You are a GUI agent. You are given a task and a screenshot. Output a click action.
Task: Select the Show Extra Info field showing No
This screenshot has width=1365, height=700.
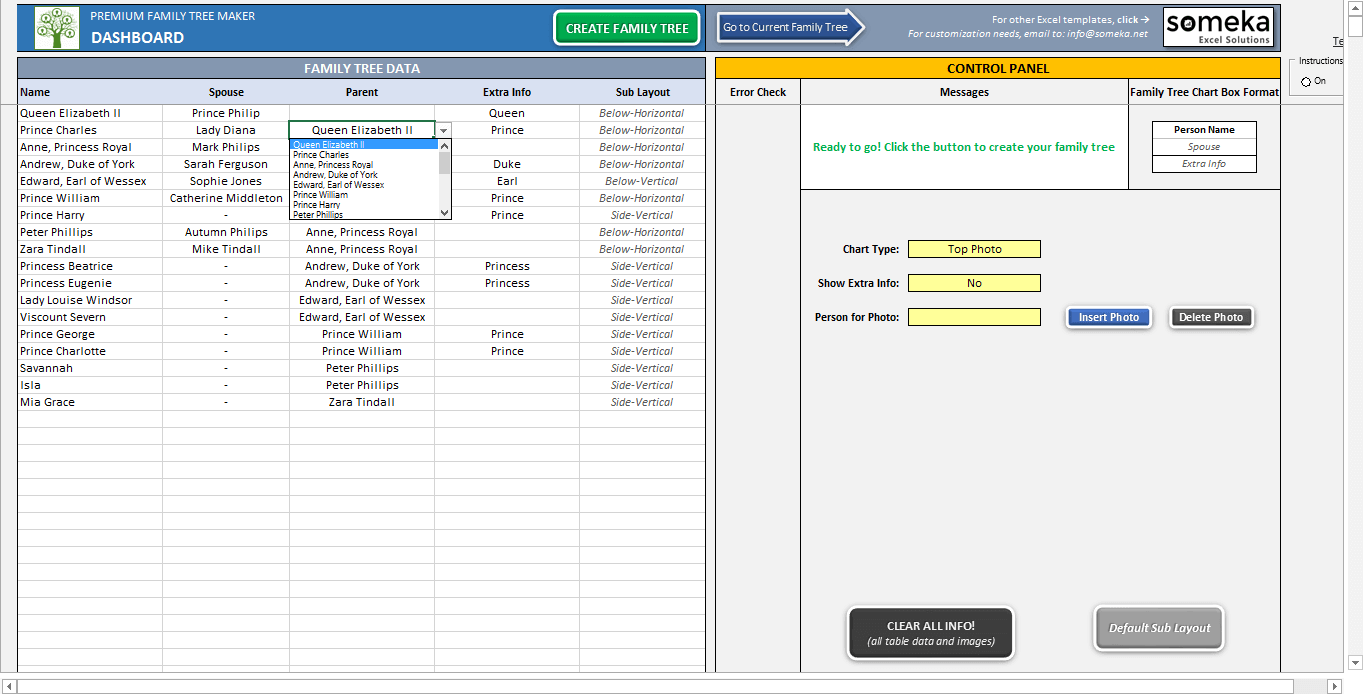(974, 283)
